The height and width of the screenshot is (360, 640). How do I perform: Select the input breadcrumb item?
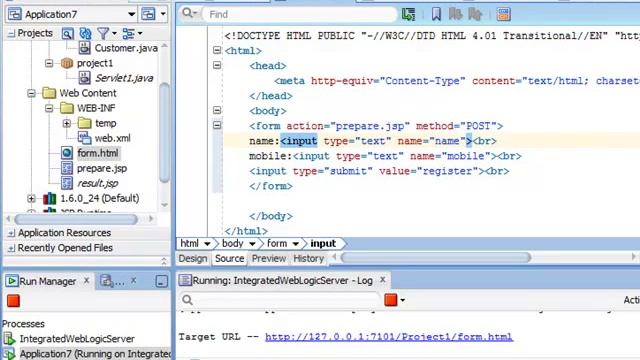[323, 244]
